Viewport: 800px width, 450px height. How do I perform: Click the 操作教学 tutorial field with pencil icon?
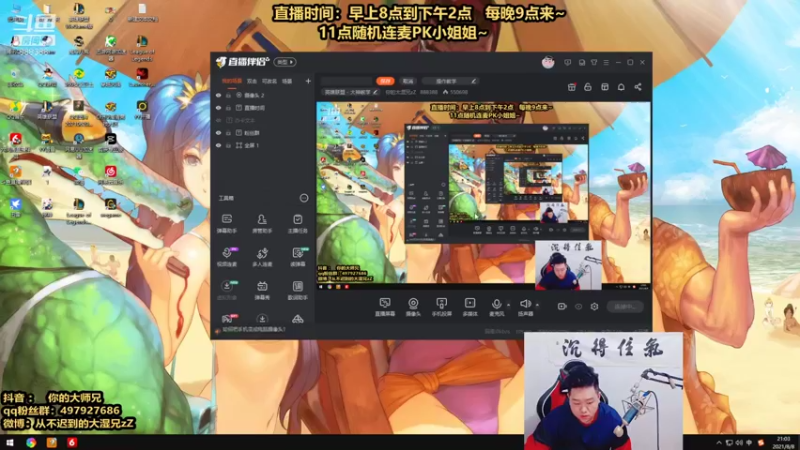[x=451, y=81]
